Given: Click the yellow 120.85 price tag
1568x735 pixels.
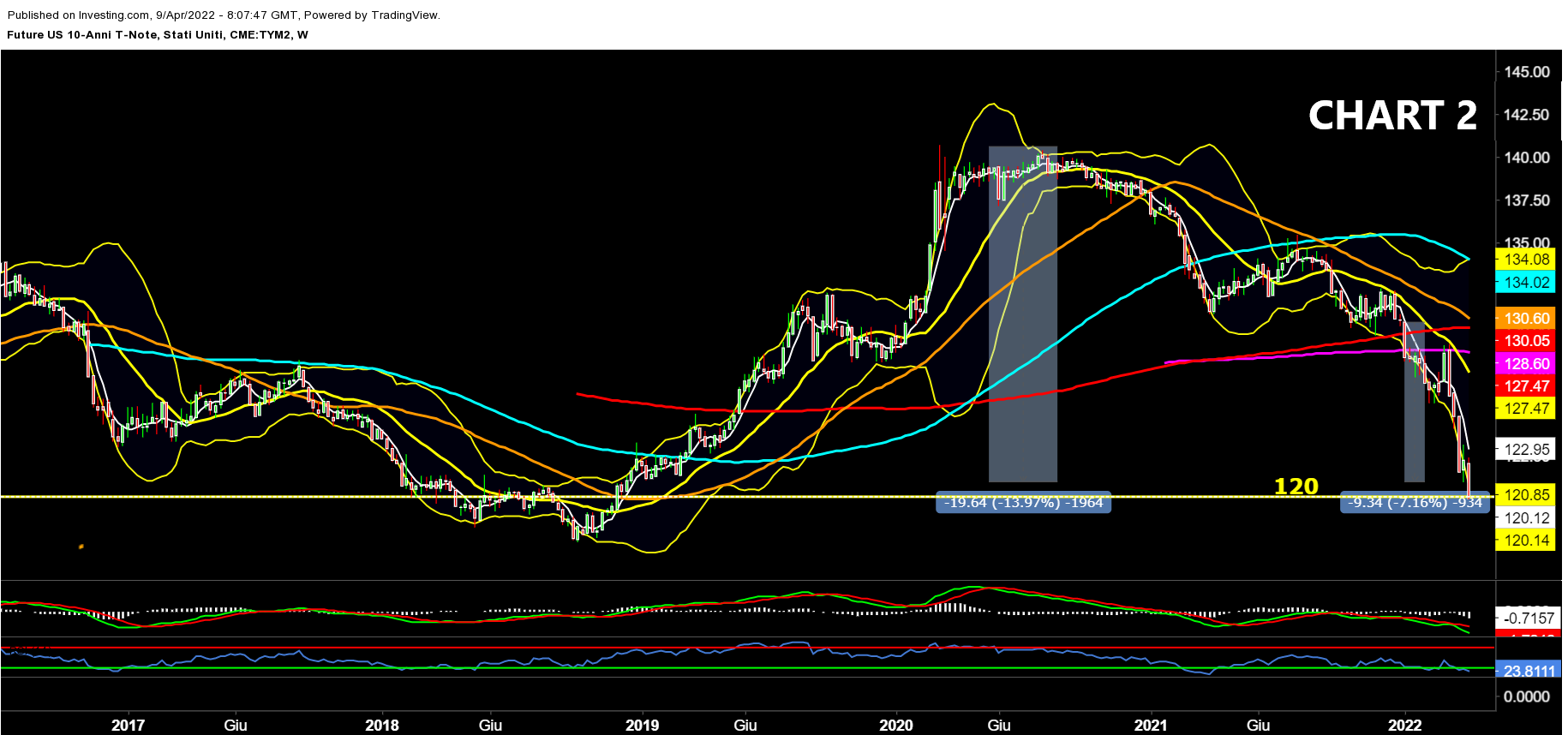Looking at the screenshot, I should [x=1526, y=495].
